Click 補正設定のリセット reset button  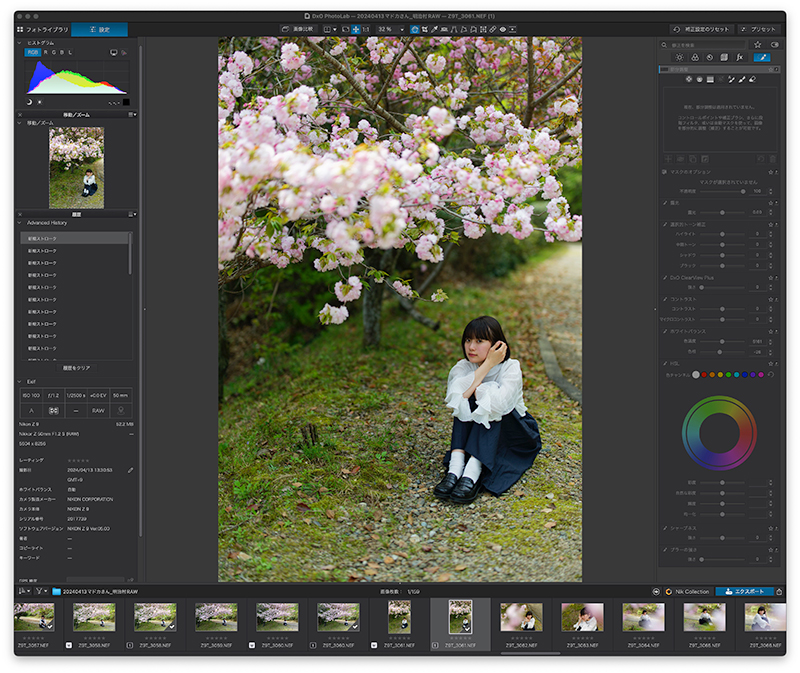point(702,30)
